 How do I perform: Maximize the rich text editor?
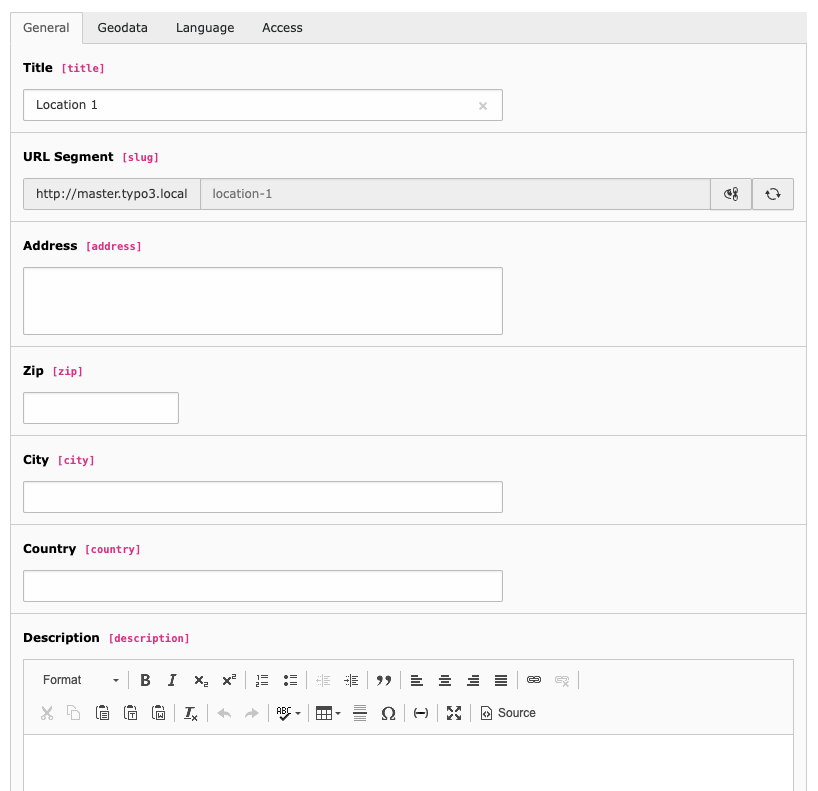(454, 713)
